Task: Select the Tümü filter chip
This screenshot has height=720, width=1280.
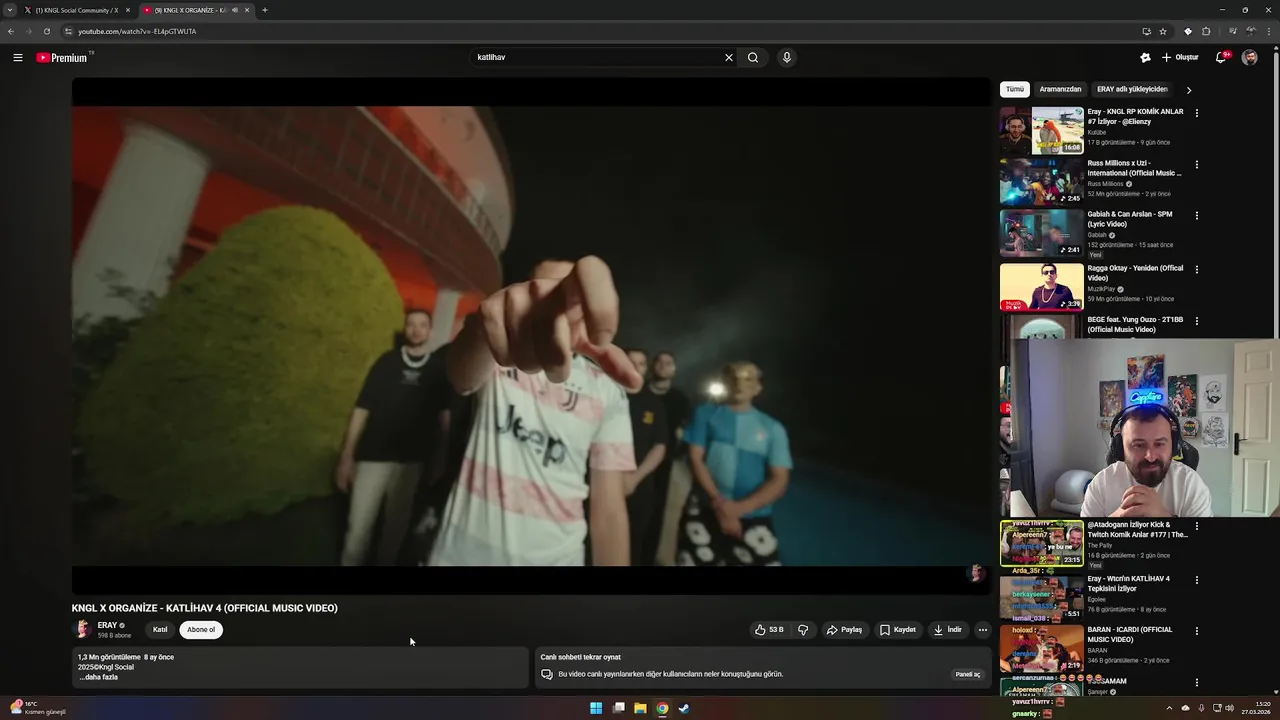Action: pyautogui.click(x=1015, y=89)
